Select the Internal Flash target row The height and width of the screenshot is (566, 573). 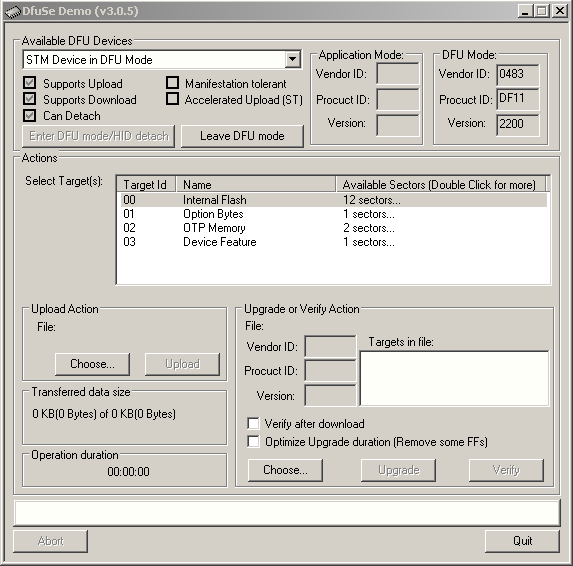[x=334, y=200]
